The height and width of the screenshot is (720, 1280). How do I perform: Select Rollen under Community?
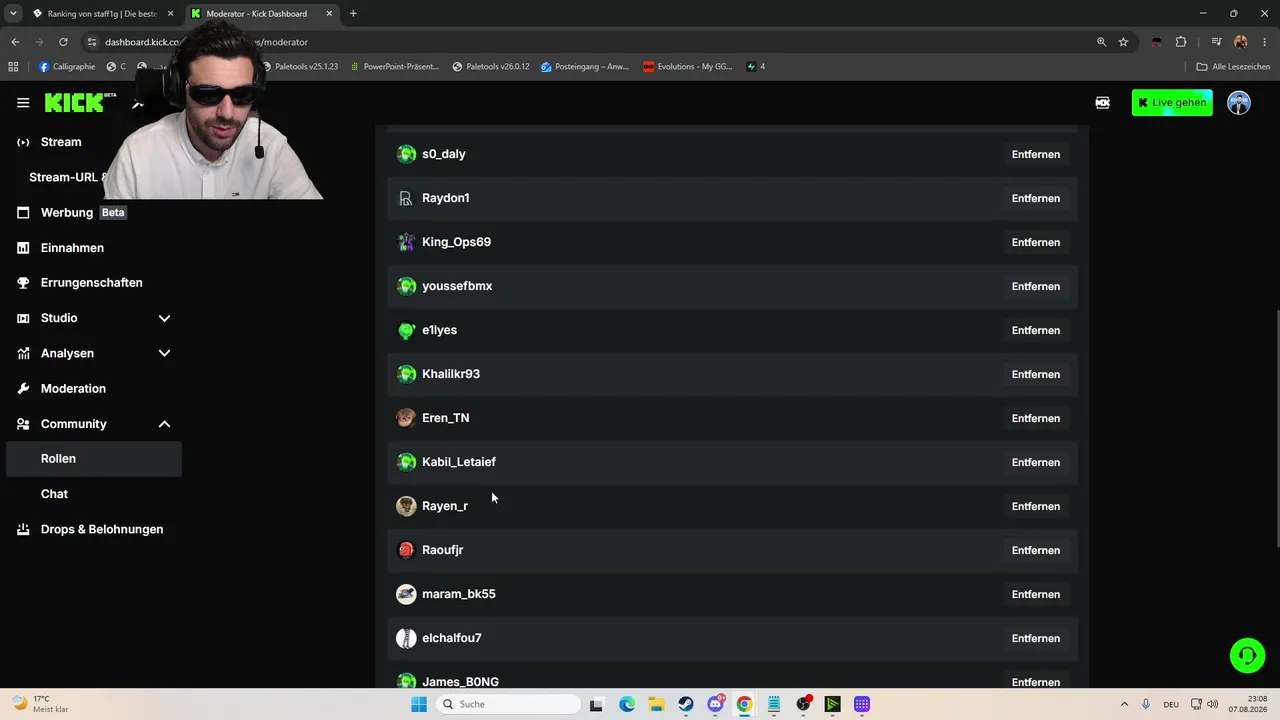click(94, 459)
